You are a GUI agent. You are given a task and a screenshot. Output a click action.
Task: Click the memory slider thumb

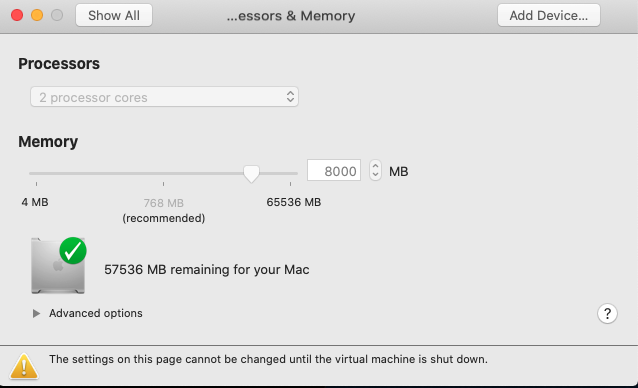[x=251, y=174]
